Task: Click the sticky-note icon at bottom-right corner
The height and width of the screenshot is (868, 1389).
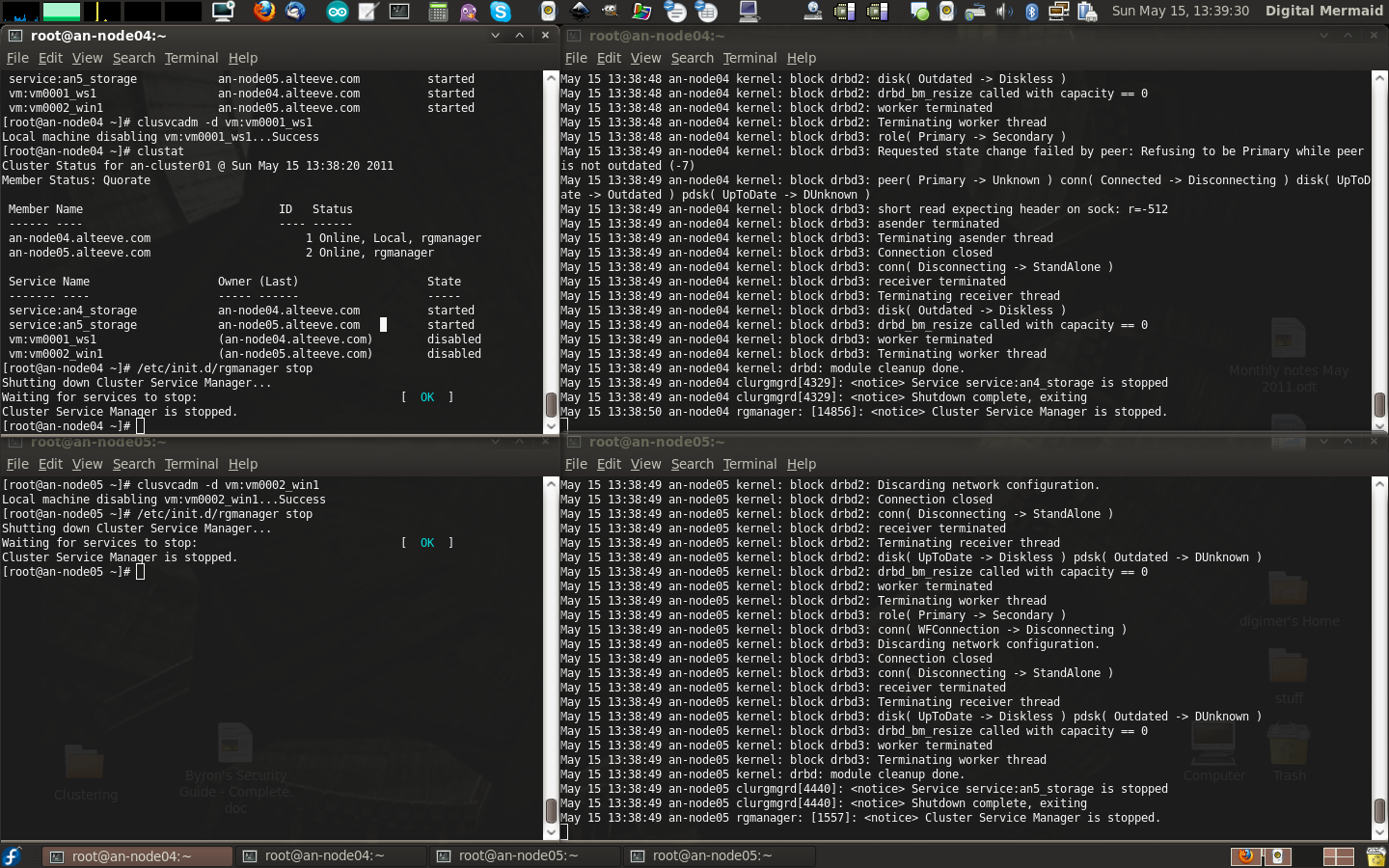Action: point(1375,856)
